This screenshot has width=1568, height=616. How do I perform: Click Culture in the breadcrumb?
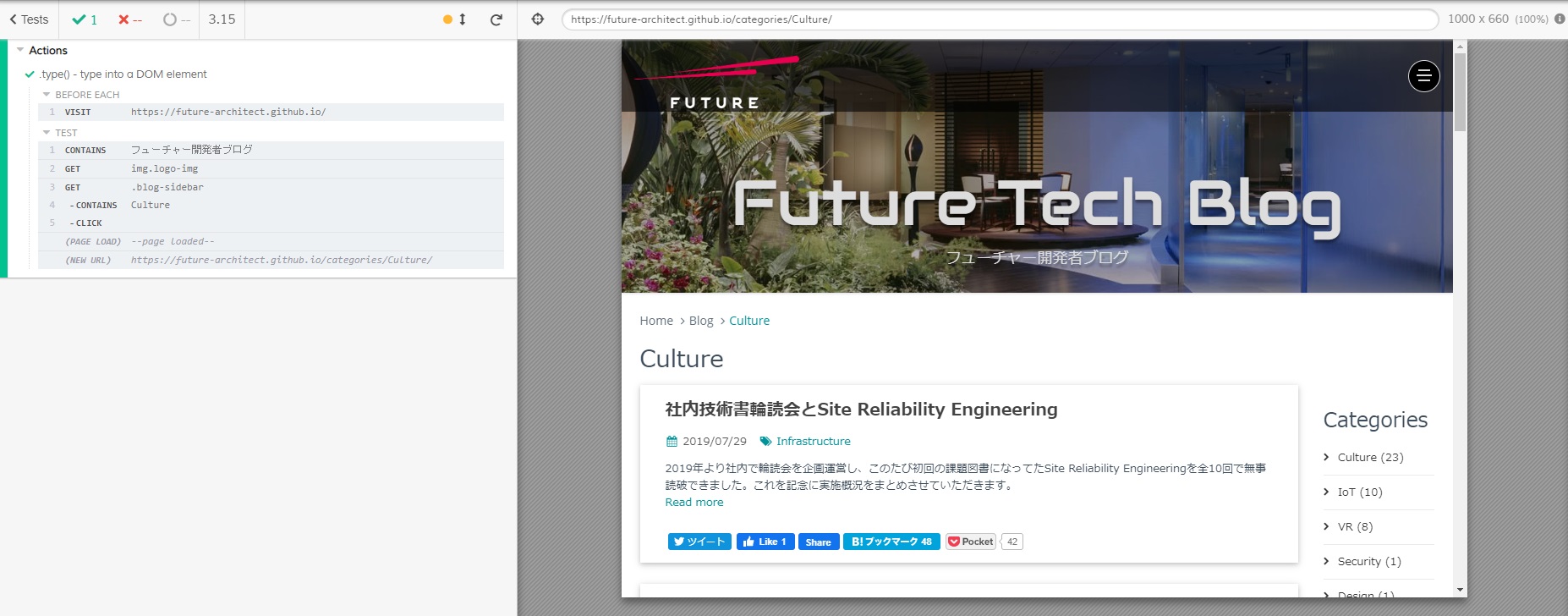coord(749,321)
